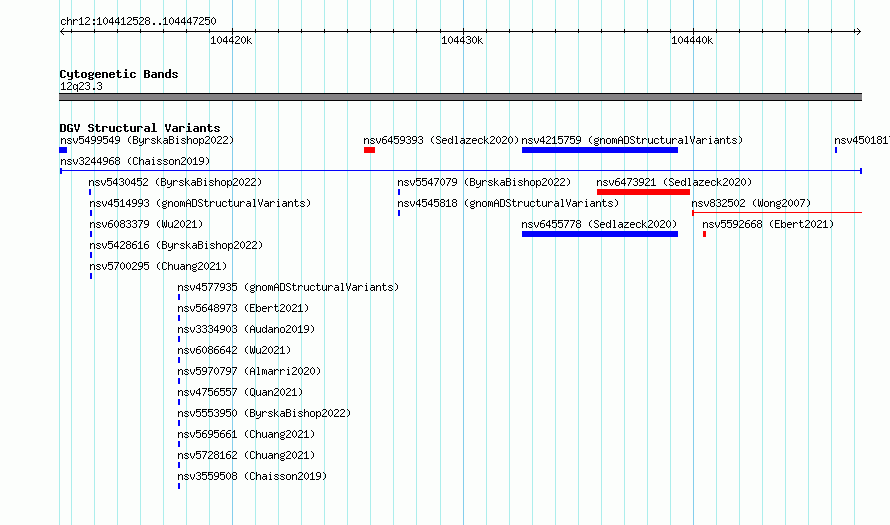Open nsv4577935 (gnomADStructuralVariants) label
The height and width of the screenshot is (525, 890).
click(288, 287)
